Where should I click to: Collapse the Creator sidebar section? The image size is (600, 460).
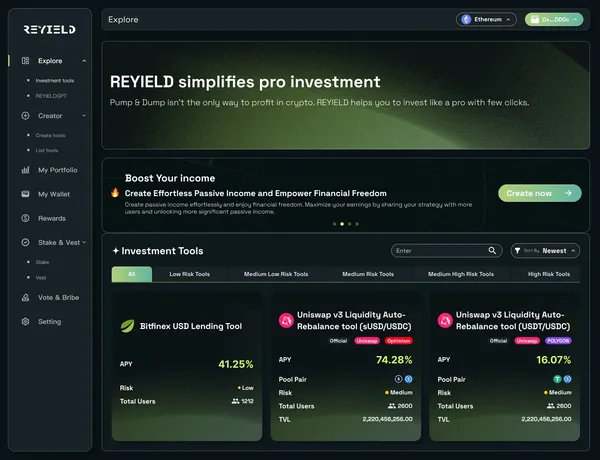(84, 116)
